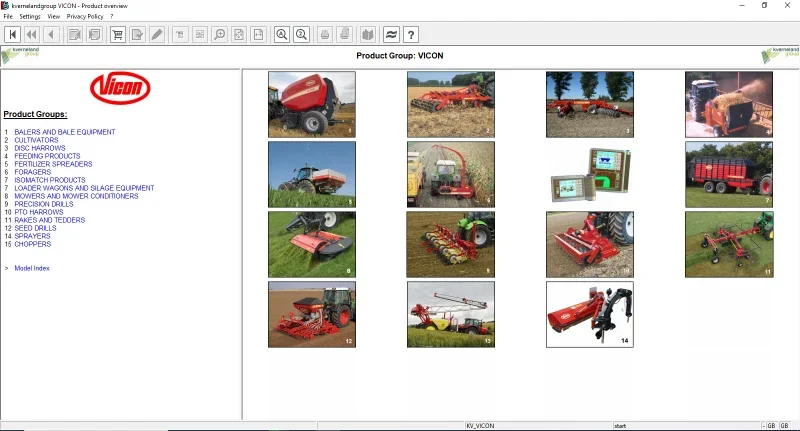Click the top-right Kverneland group logo
Image resolution: width=800 pixels, height=431 pixels.
point(780,55)
